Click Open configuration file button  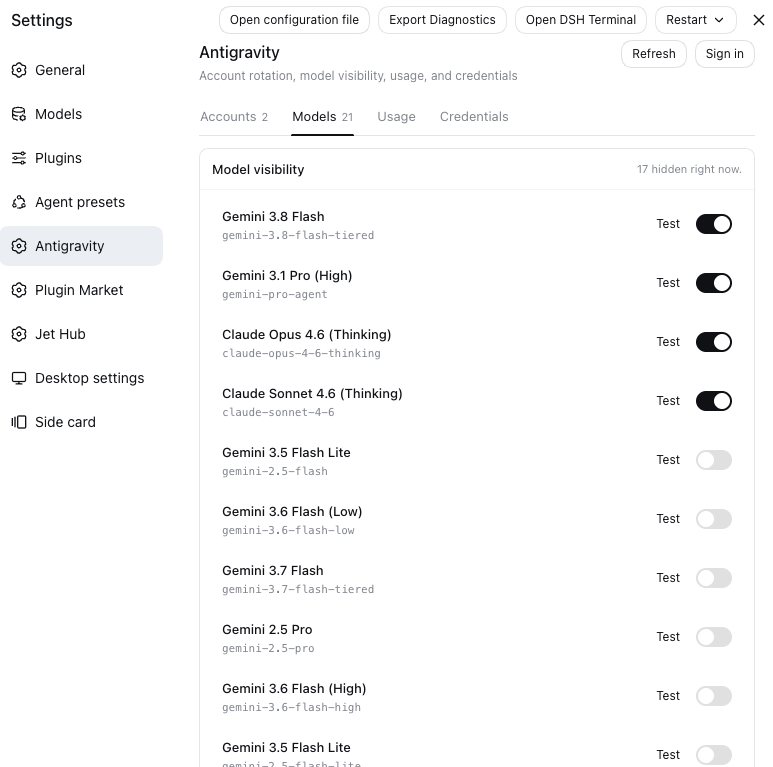tap(294, 20)
